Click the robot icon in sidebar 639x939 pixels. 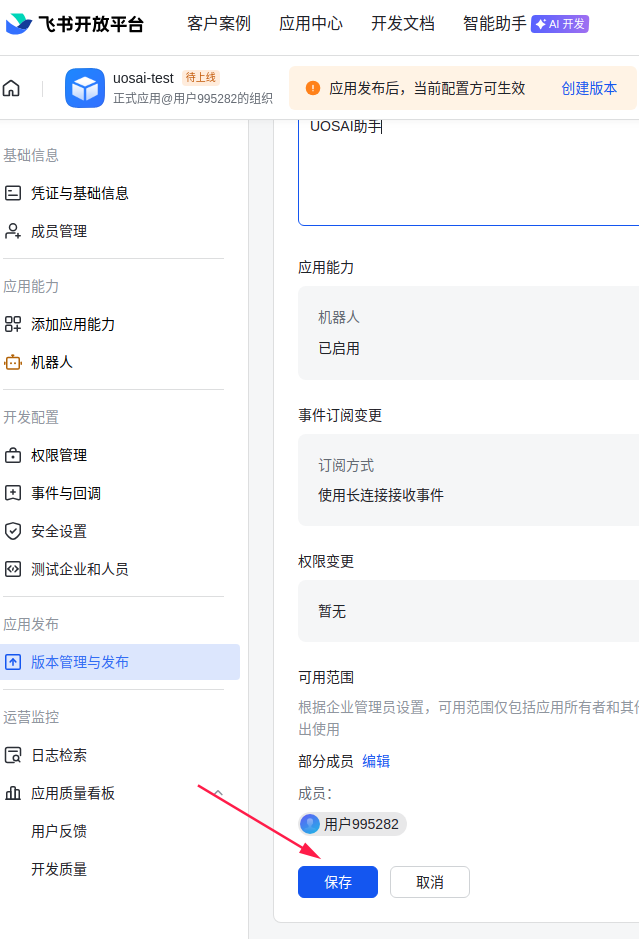(x=13, y=362)
